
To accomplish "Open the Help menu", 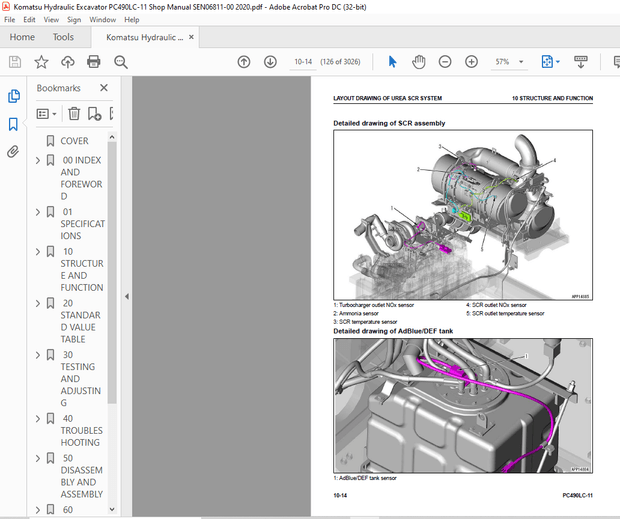I will (x=132, y=20).
